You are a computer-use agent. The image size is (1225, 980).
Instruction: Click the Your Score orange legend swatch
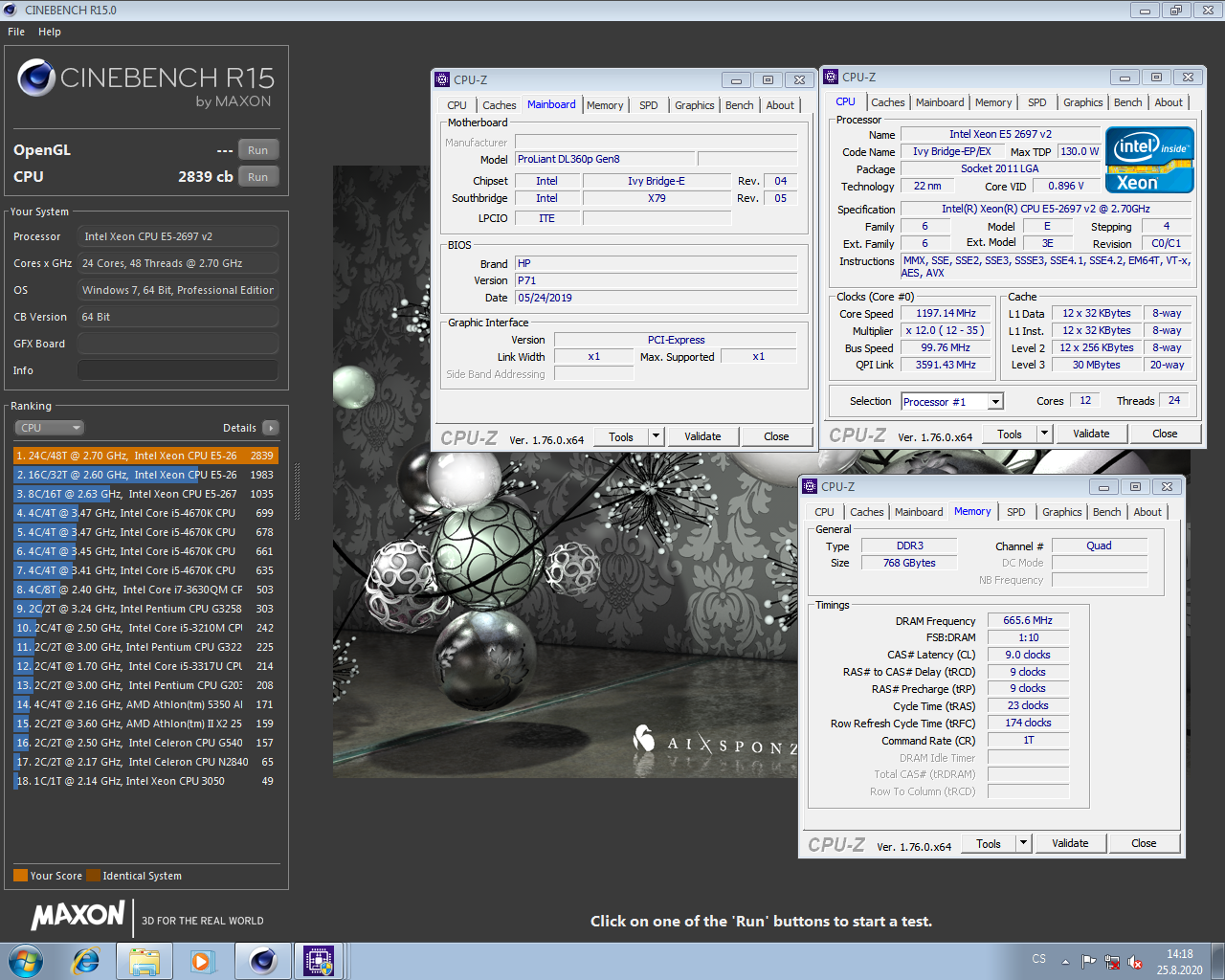pos(20,876)
